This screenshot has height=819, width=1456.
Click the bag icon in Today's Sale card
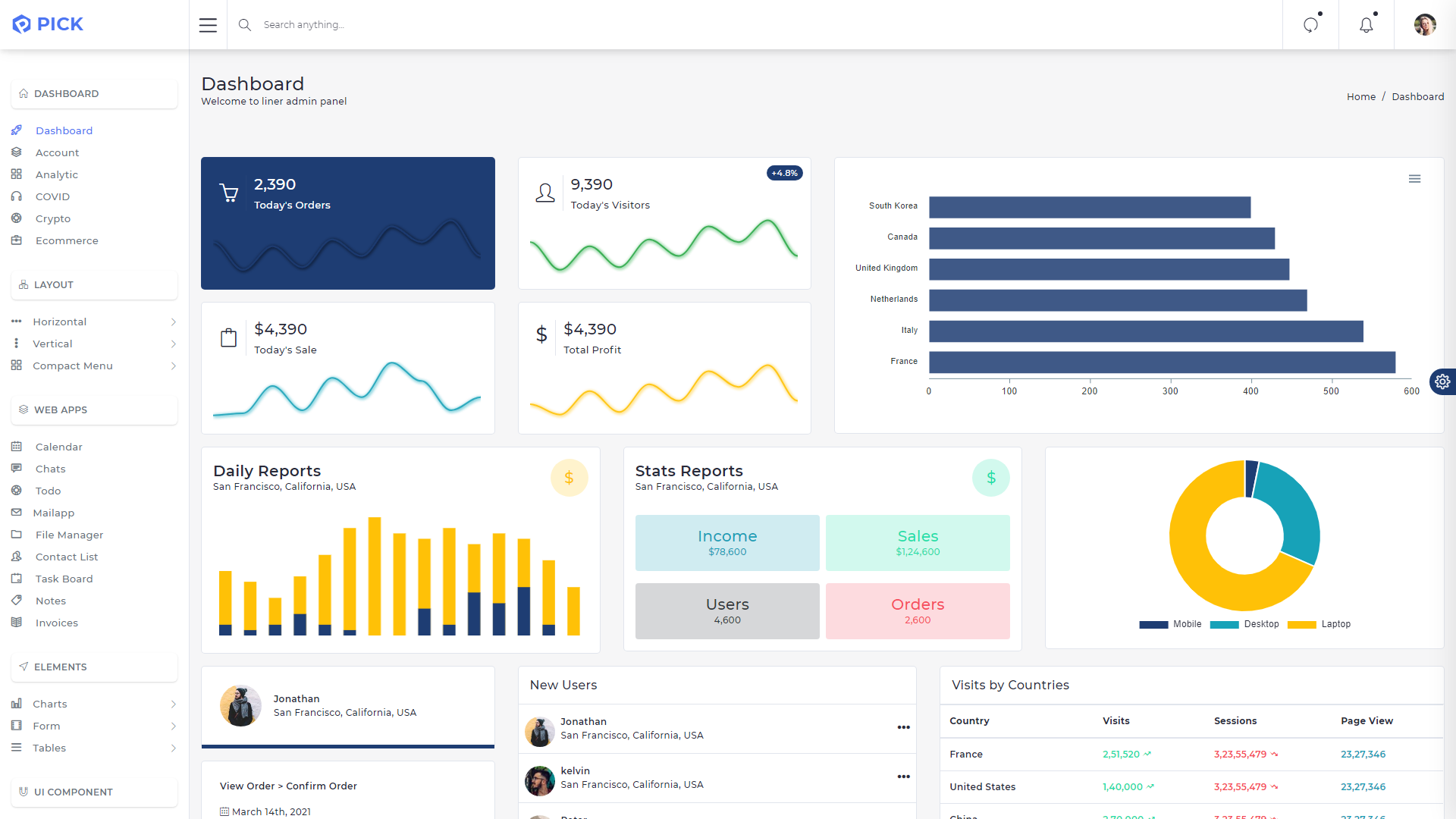tap(228, 337)
